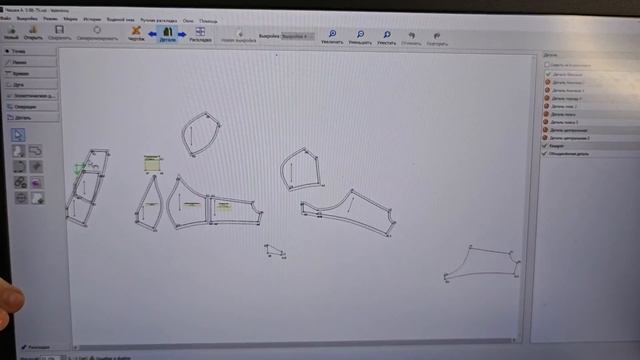The height and width of the screenshot is (360, 640).
Task: Toggle red marker of Деталь центральная
Action: pyautogui.click(x=545, y=130)
